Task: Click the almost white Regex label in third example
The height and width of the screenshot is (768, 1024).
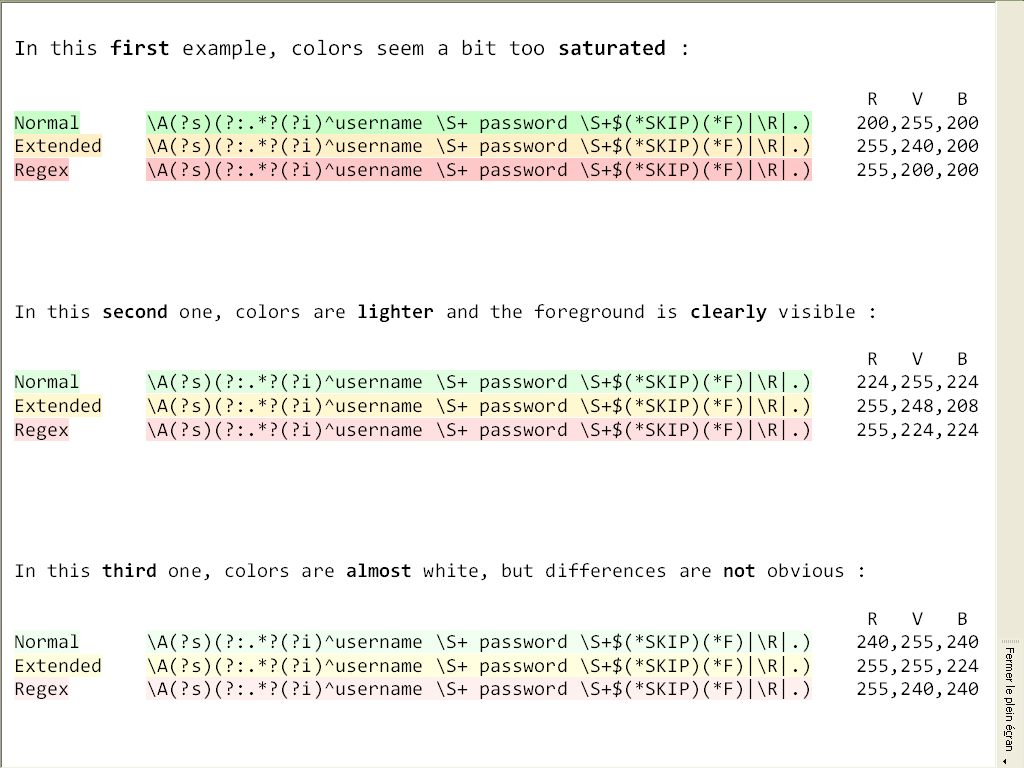Action: [41, 689]
